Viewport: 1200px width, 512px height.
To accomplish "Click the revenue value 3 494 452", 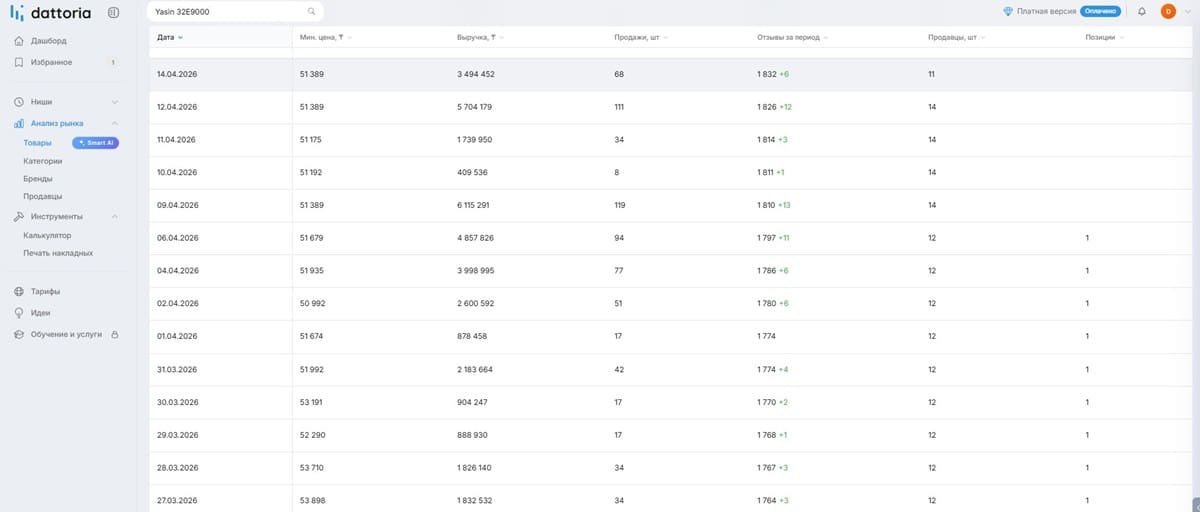I will (x=475, y=74).
